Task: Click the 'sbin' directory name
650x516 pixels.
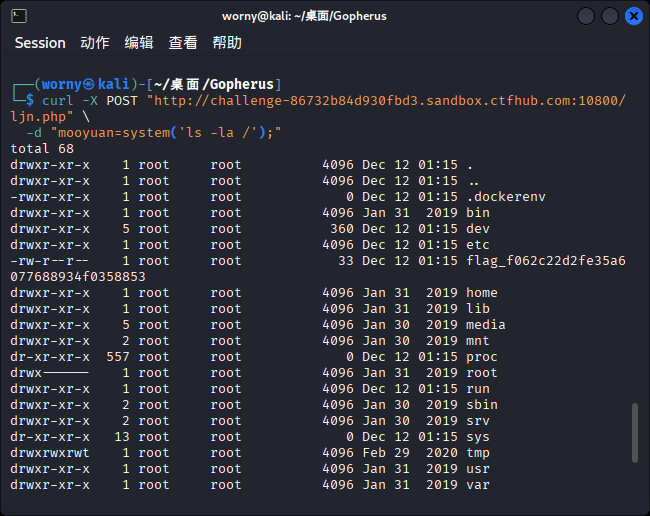Action: coord(482,405)
